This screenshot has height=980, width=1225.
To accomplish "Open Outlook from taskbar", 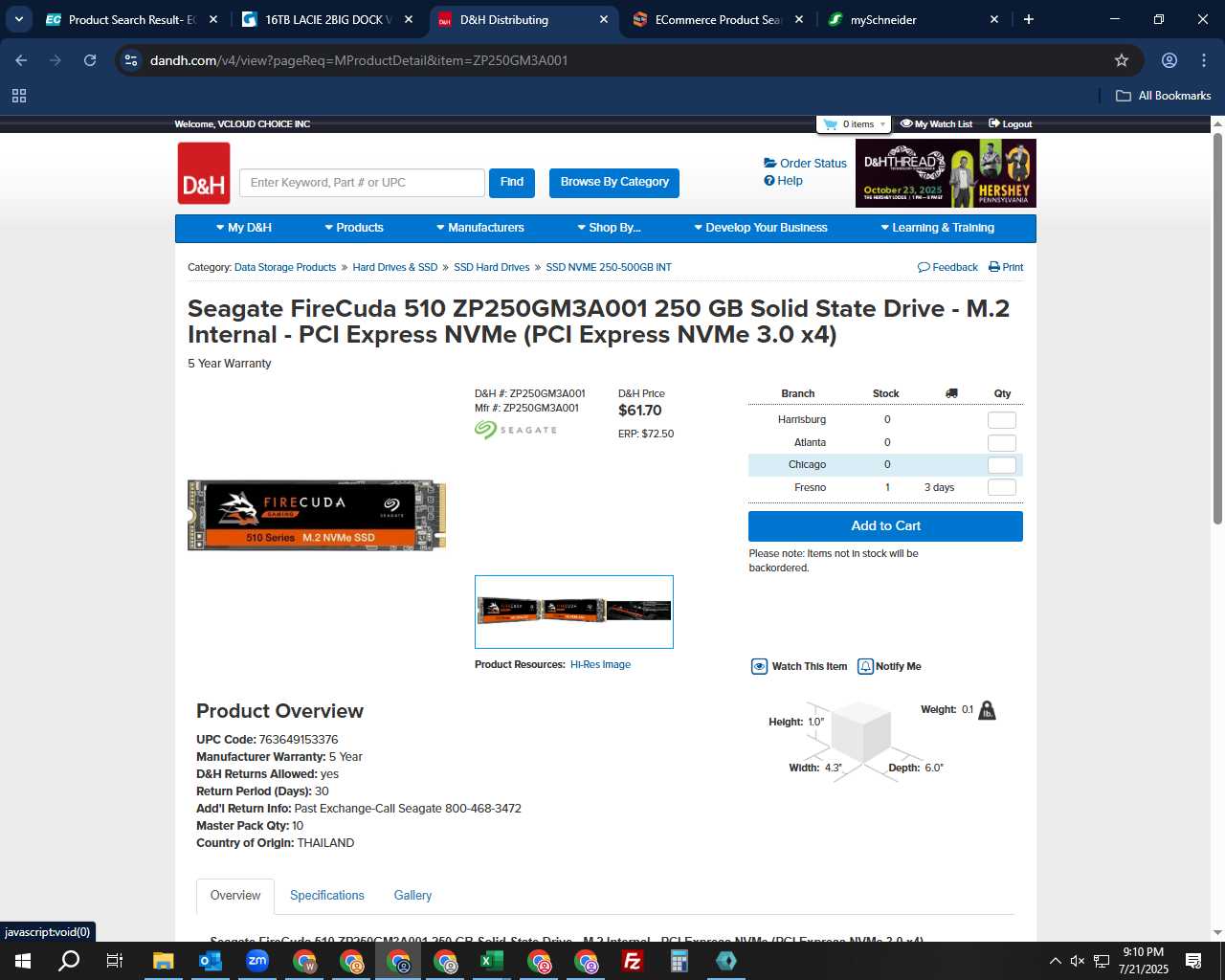I will 211,961.
